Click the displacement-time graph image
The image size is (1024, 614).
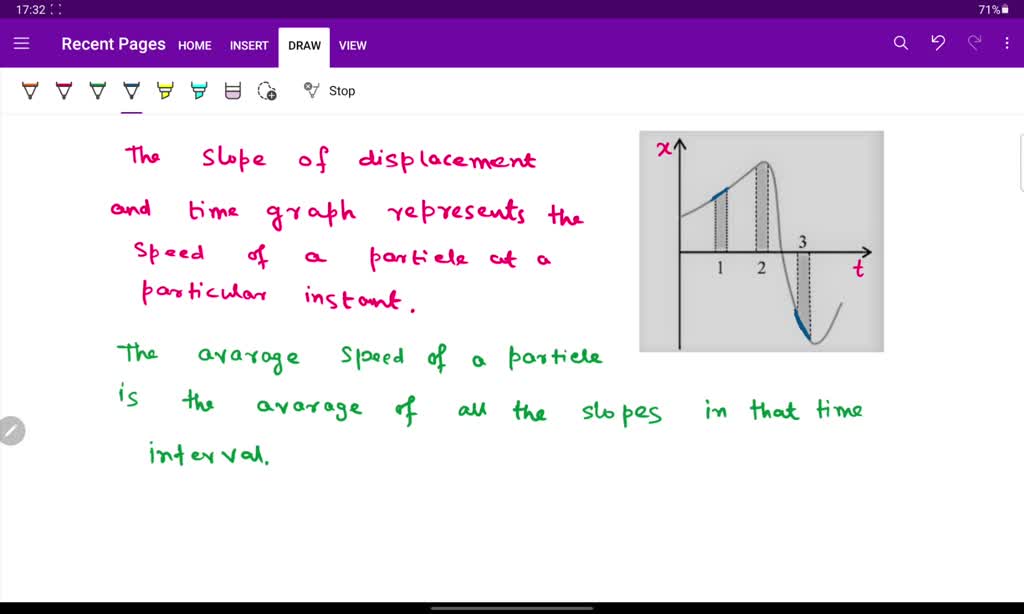coord(762,241)
